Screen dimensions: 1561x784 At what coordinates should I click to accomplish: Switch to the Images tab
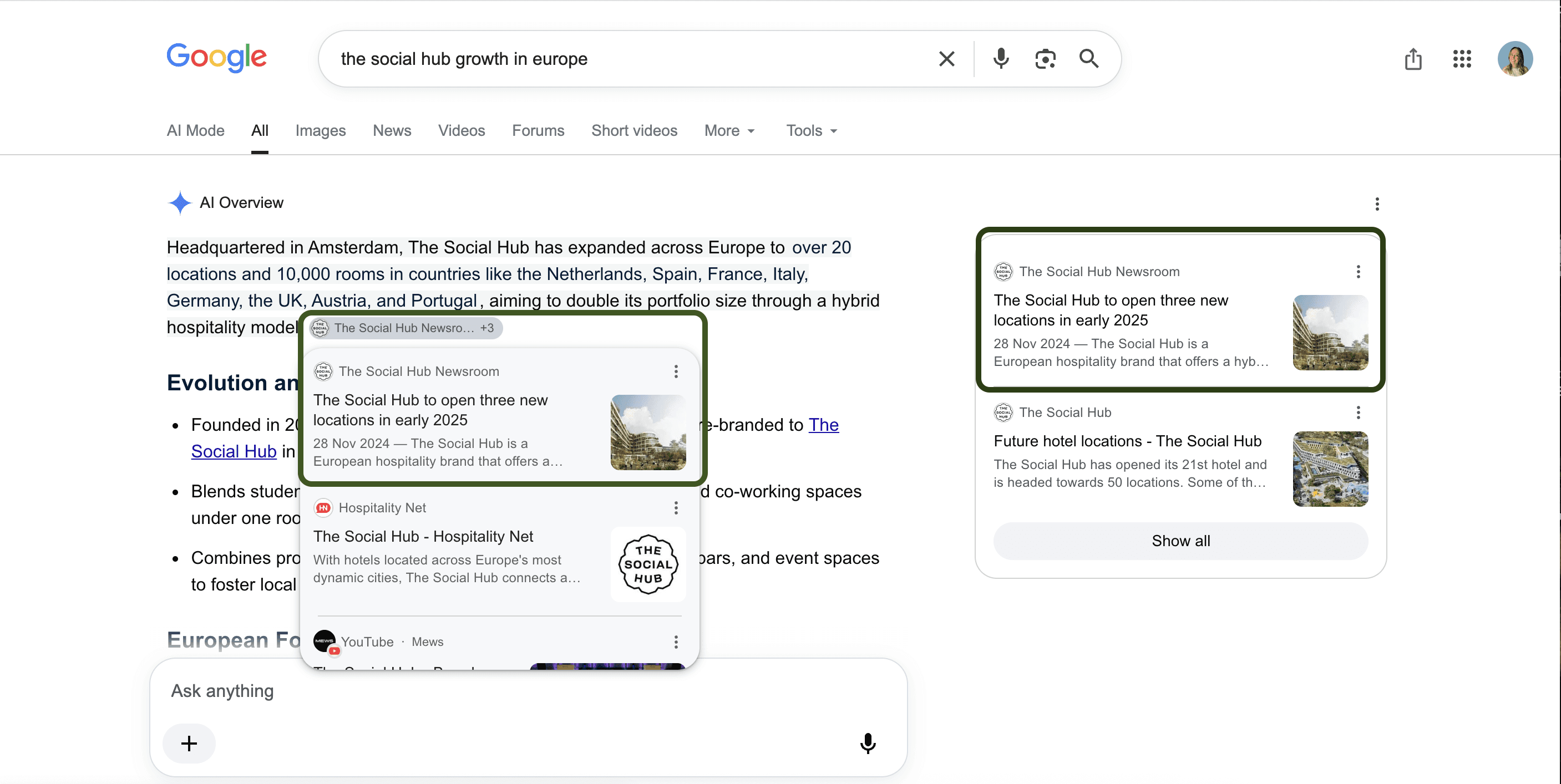(x=320, y=130)
